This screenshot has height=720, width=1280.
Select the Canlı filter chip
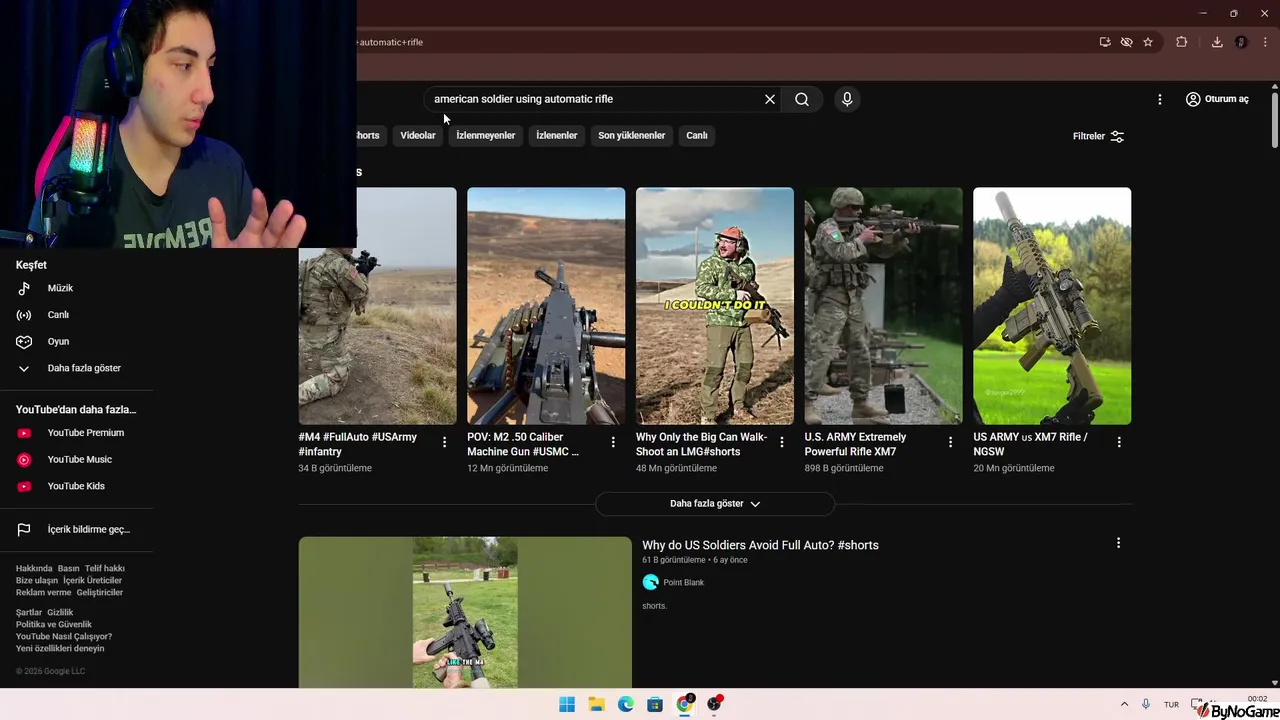[x=697, y=135]
